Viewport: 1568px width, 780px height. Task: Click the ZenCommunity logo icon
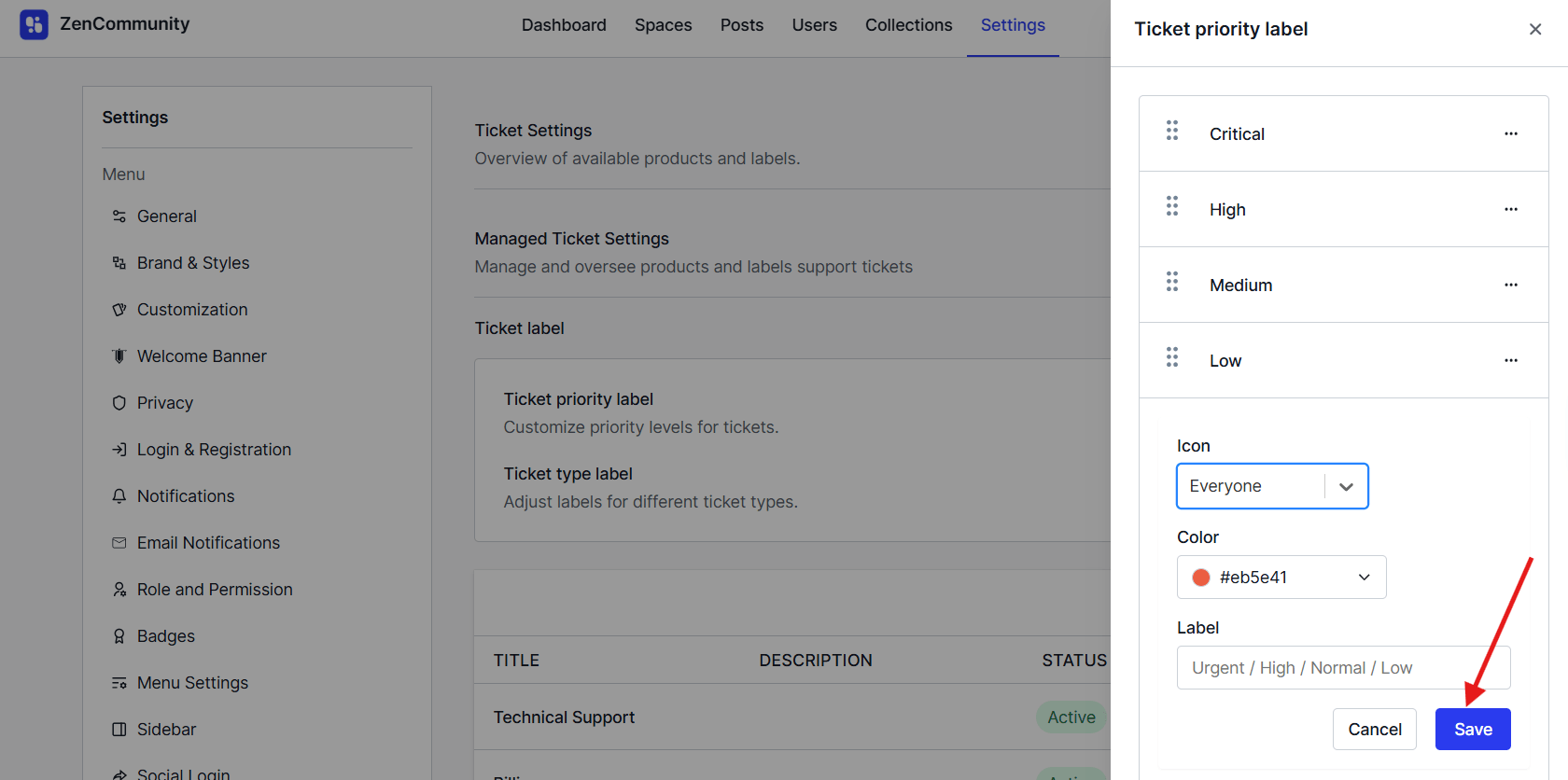(34, 25)
